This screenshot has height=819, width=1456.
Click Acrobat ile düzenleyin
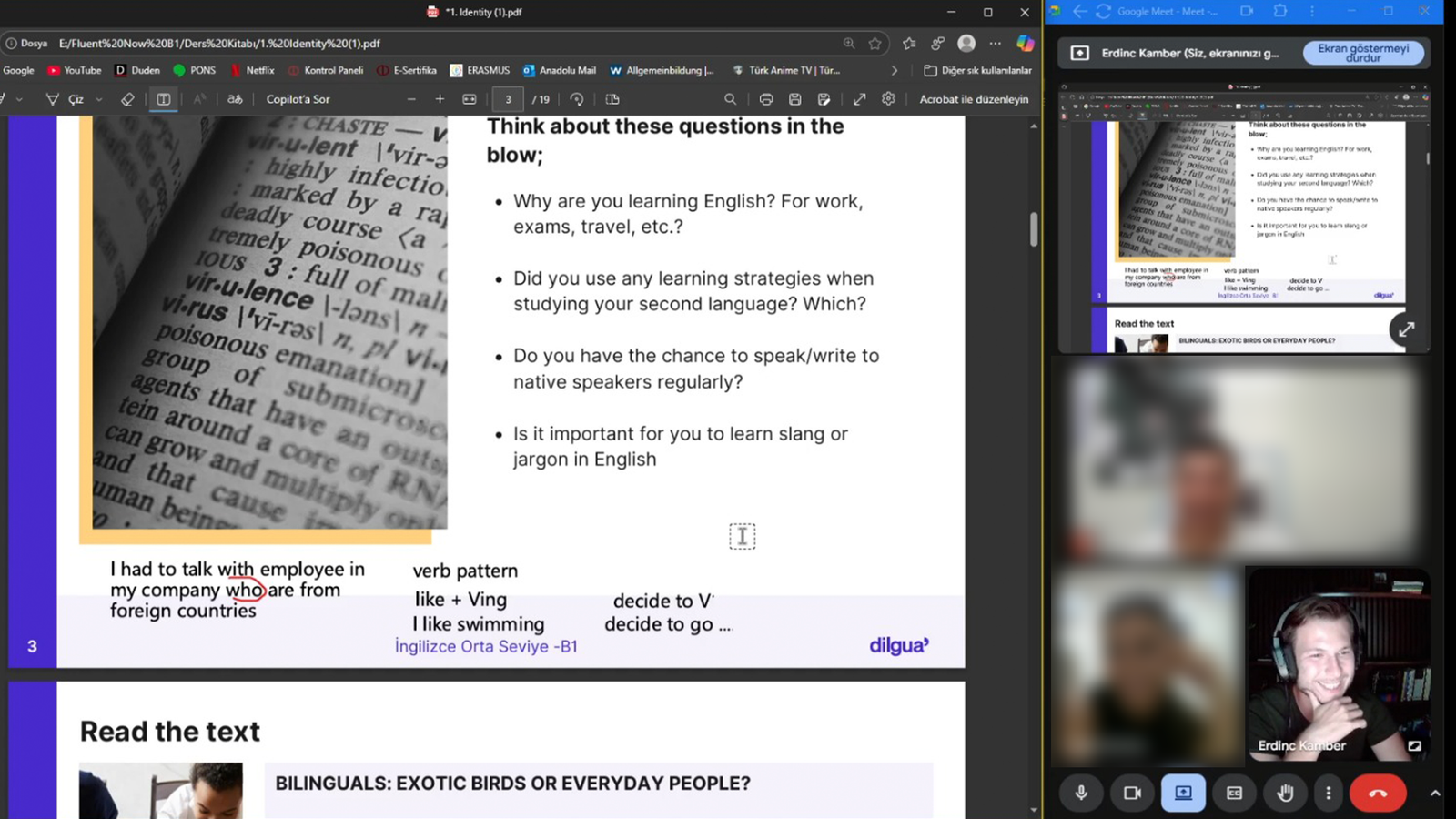974,99
